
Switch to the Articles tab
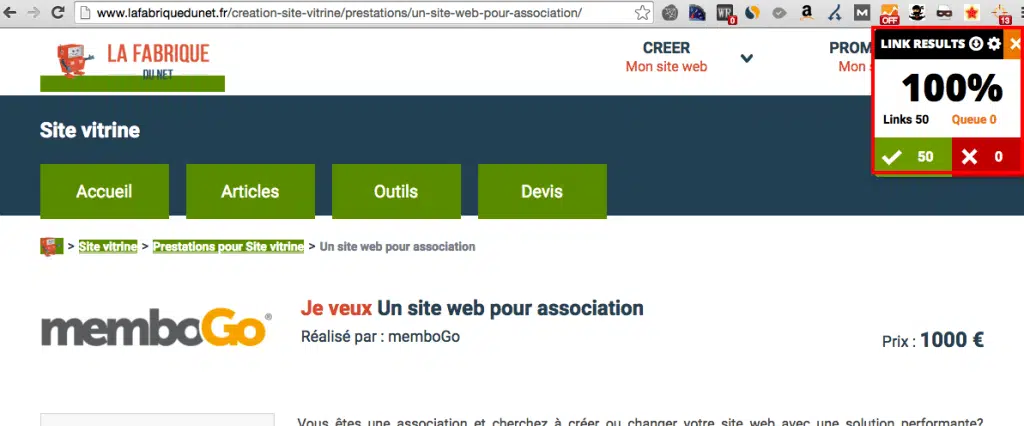(x=250, y=191)
